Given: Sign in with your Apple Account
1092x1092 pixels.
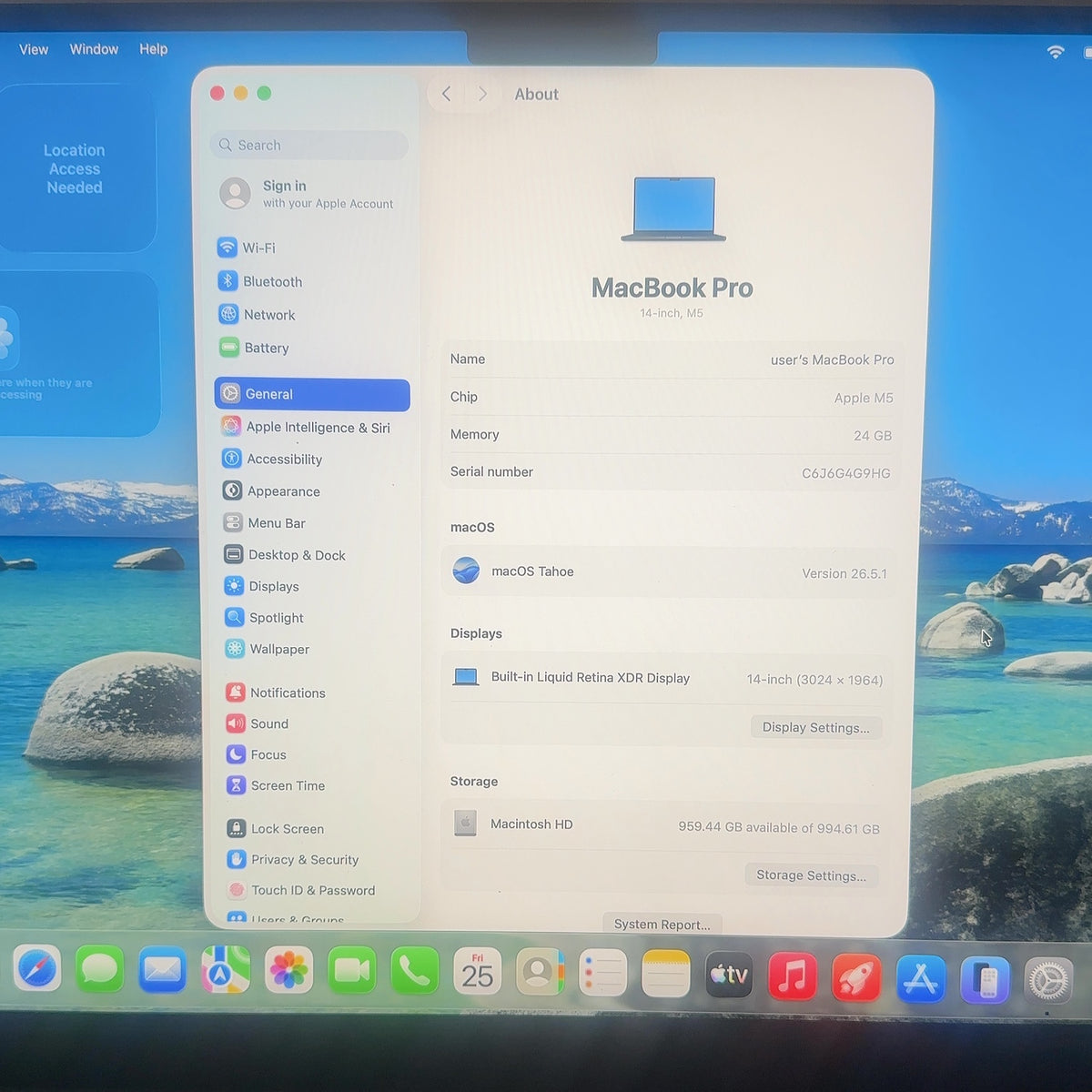Looking at the screenshot, I should pos(309,194).
